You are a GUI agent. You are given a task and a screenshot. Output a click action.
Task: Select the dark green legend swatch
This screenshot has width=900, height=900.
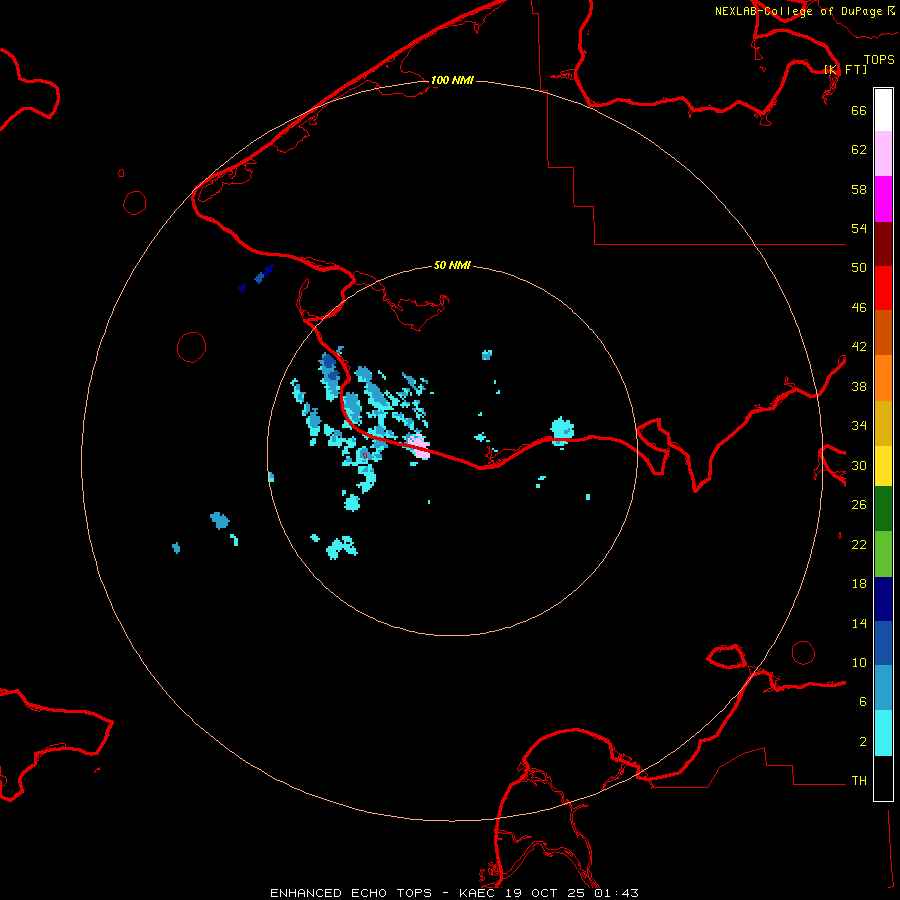[883, 509]
